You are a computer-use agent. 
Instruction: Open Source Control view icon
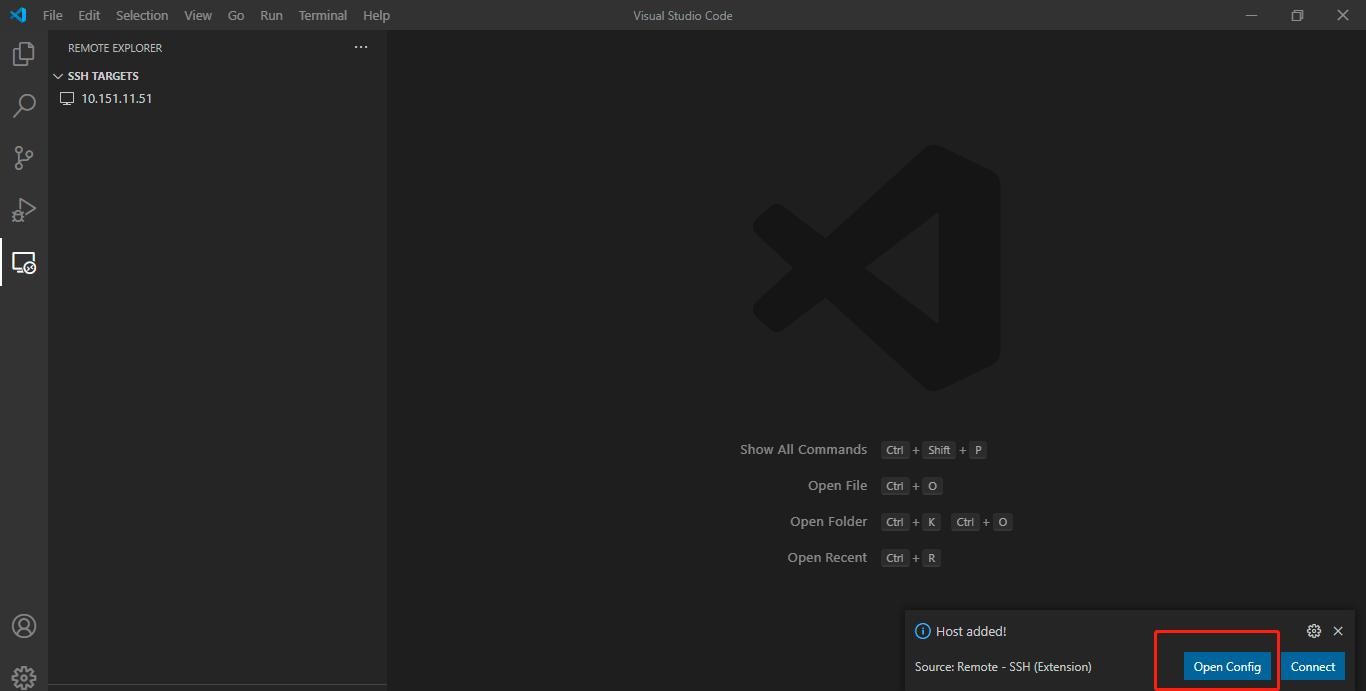(23, 158)
